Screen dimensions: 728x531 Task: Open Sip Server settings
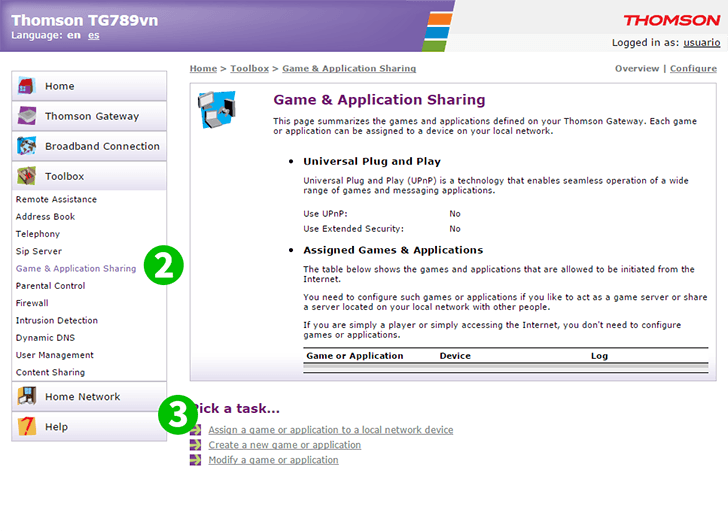[x=39, y=251]
